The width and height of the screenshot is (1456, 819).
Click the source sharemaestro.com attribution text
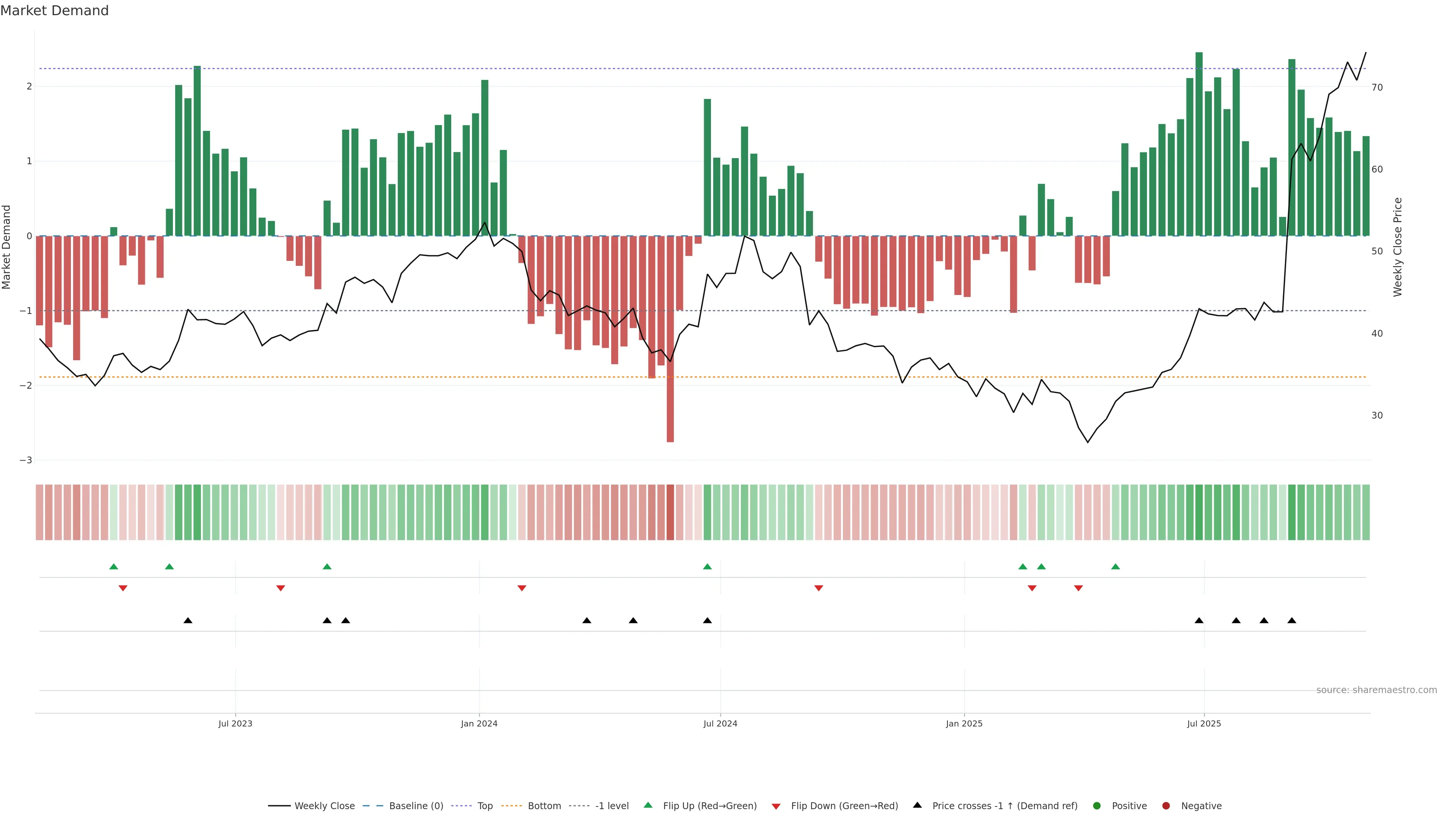[1376, 690]
